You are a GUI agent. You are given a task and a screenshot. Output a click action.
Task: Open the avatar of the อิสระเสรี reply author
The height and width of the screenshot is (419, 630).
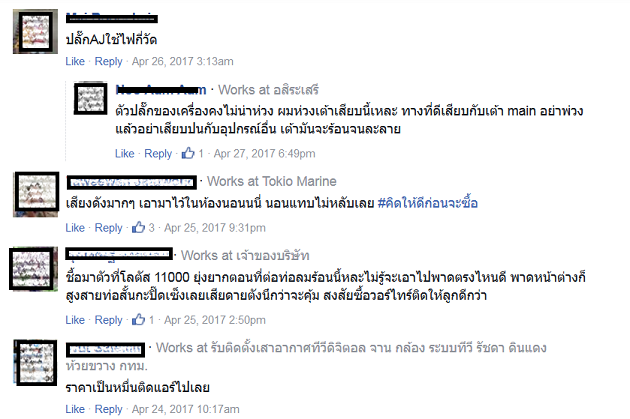tap(90, 98)
